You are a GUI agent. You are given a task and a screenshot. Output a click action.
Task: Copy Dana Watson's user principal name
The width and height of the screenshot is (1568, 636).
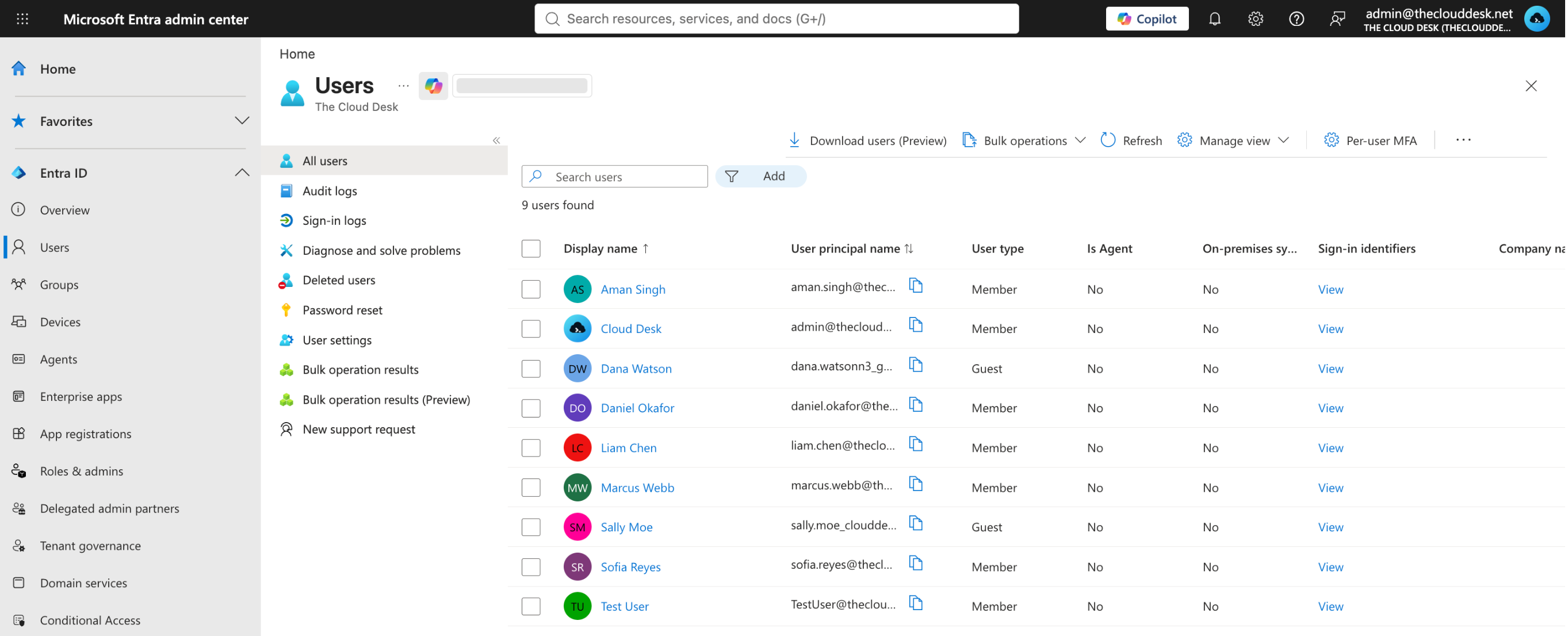pos(916,365)
